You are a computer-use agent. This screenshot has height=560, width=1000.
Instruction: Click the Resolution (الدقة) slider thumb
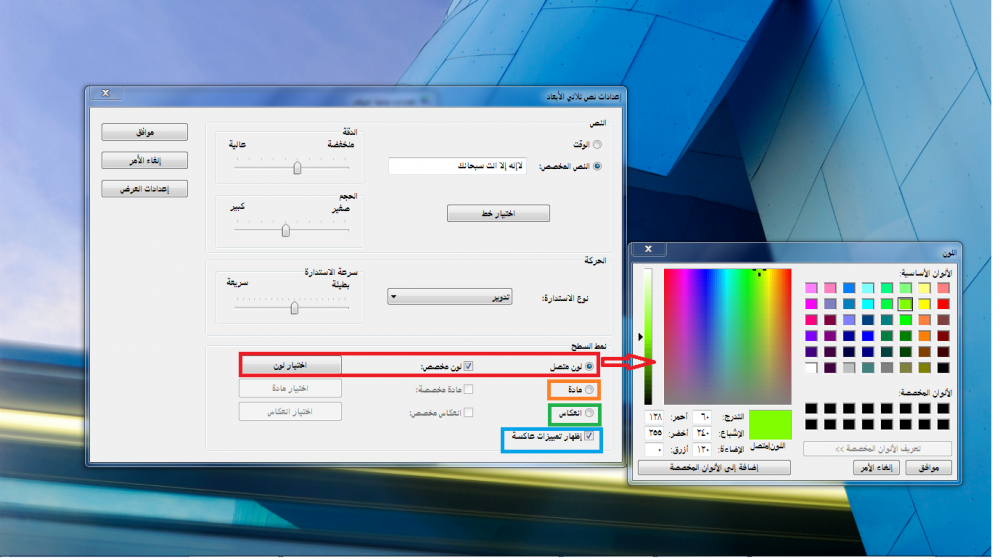(297, 169)
